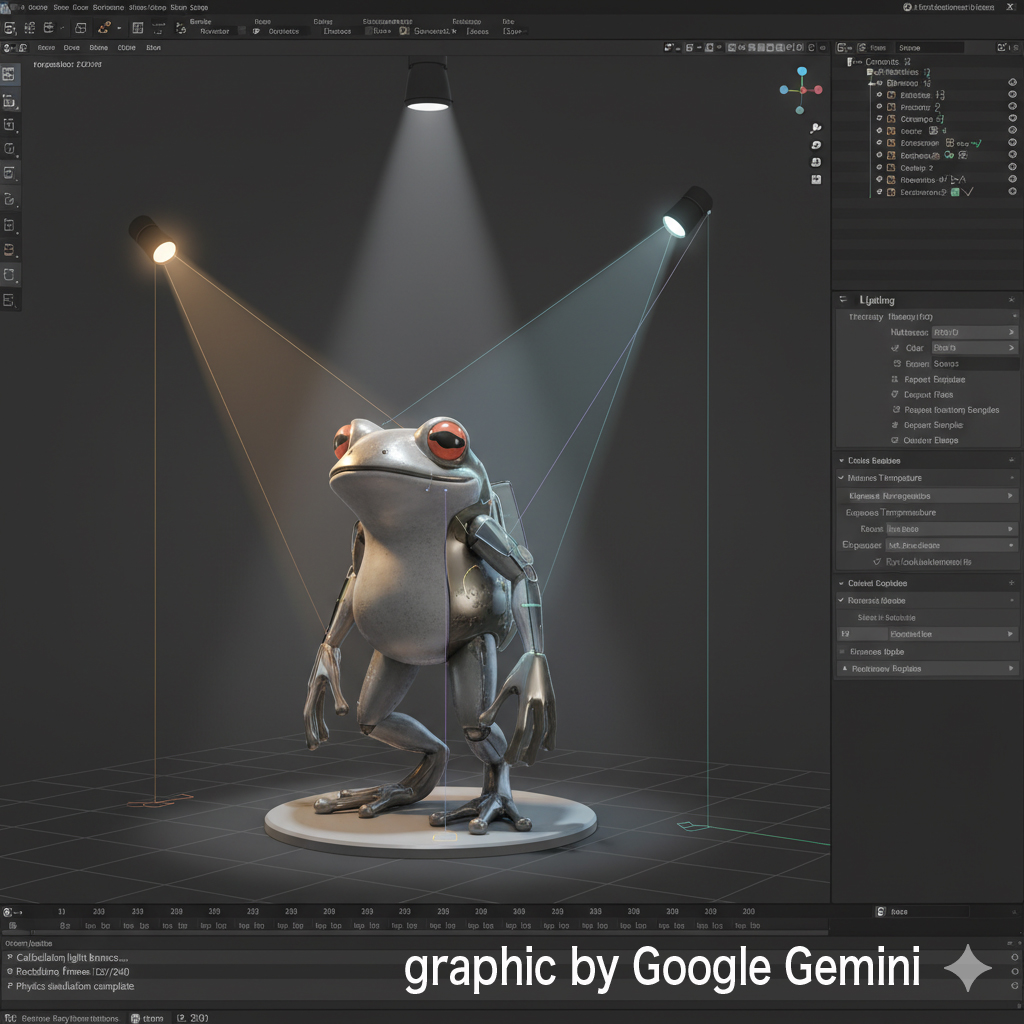Open the 'Elgnesst Rnnegeitibs' dropdown

(928, 496)
